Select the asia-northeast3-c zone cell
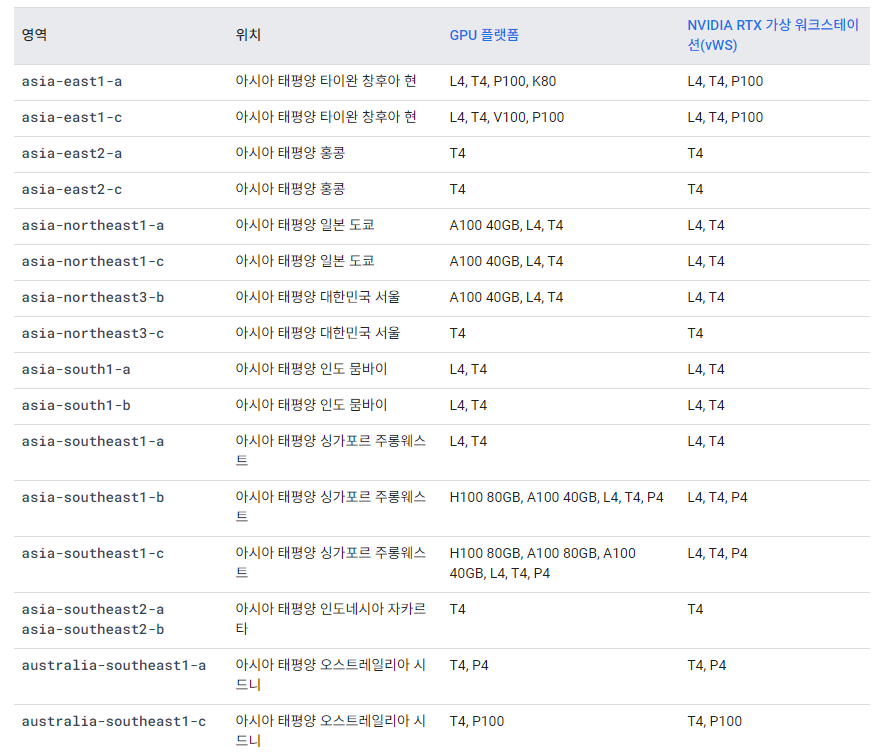The height and width of the screenshot is (754, 886). 93,334
